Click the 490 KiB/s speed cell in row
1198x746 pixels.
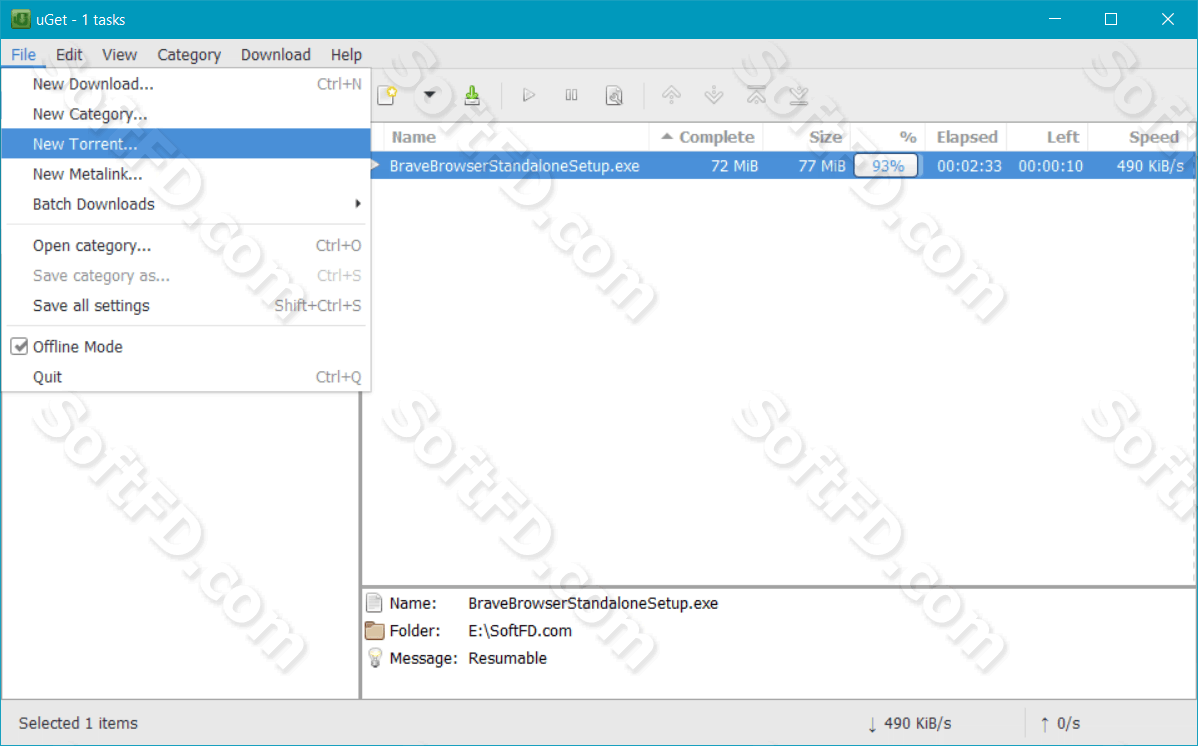[1150, 166]
